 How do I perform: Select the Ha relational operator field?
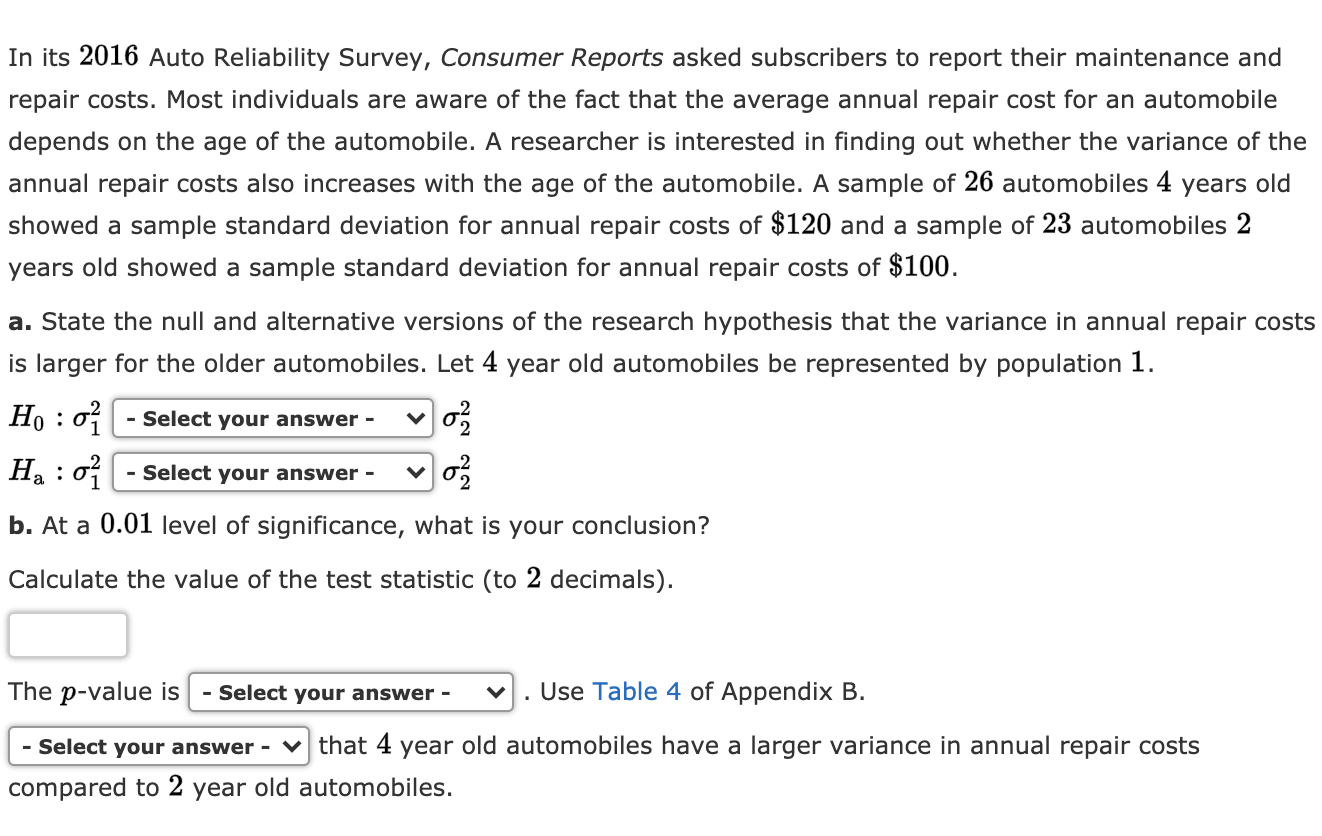point(270,472)
